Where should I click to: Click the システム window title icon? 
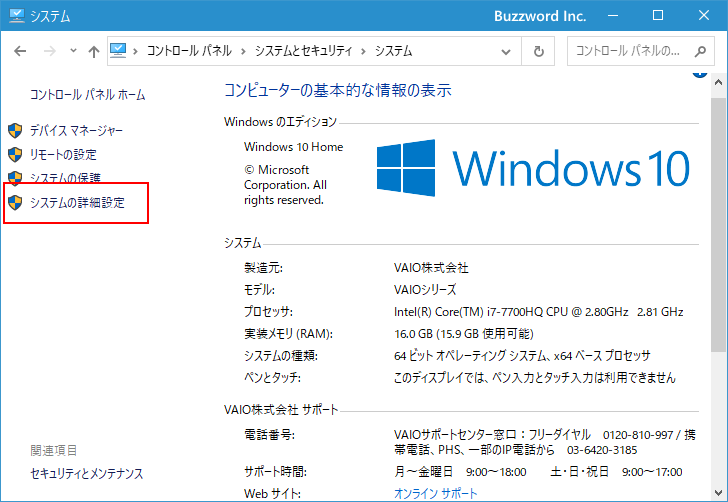[17, 16]
